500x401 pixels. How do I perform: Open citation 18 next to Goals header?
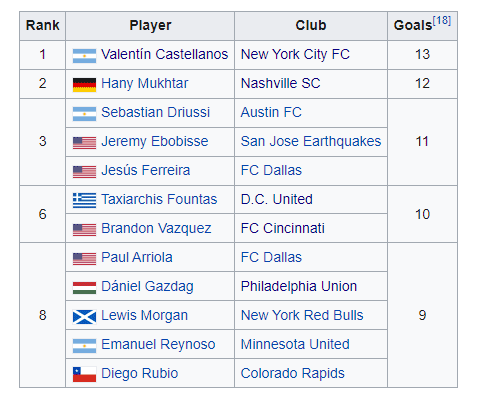pos(442,21)
